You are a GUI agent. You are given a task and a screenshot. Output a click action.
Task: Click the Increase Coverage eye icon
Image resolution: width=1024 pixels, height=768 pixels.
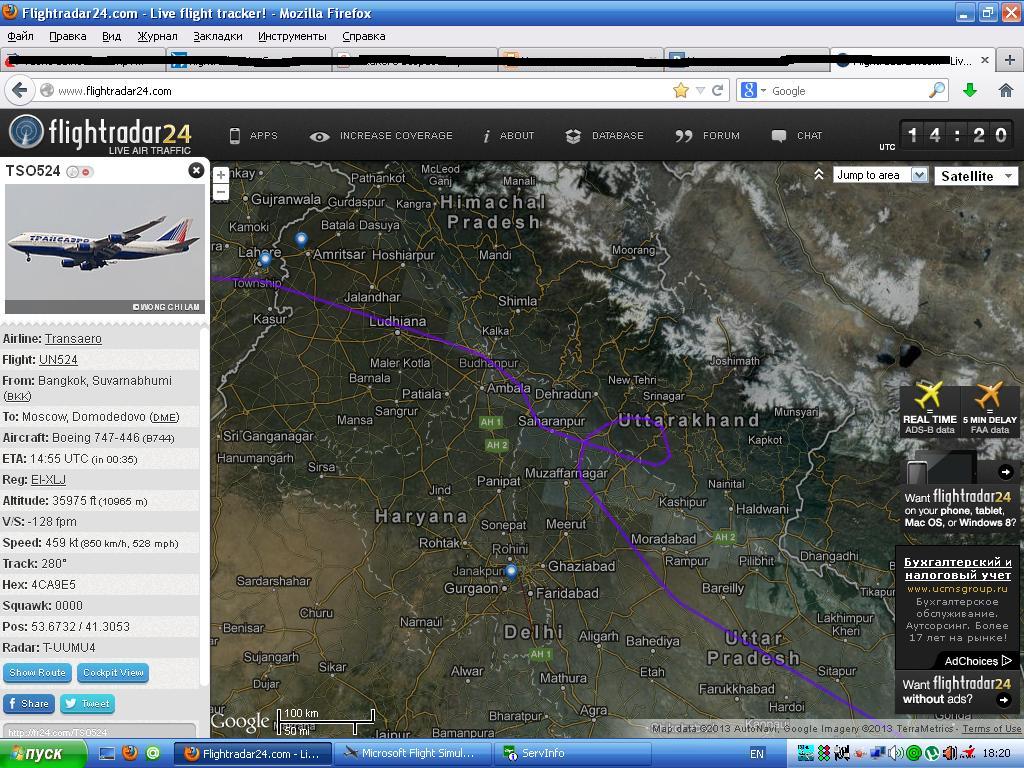[x=319, y=136]
